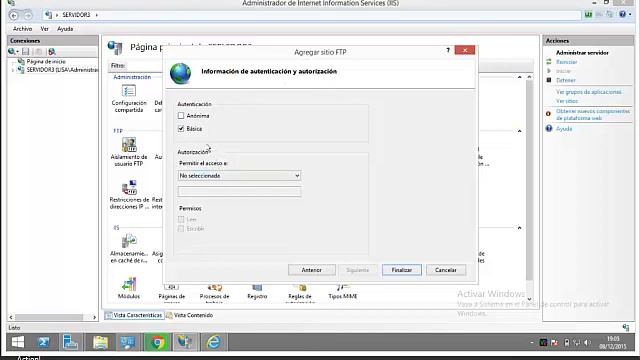Open Google Chrome from the taskbar
This screenshot has height=360, width=640.
click(157, 342)
